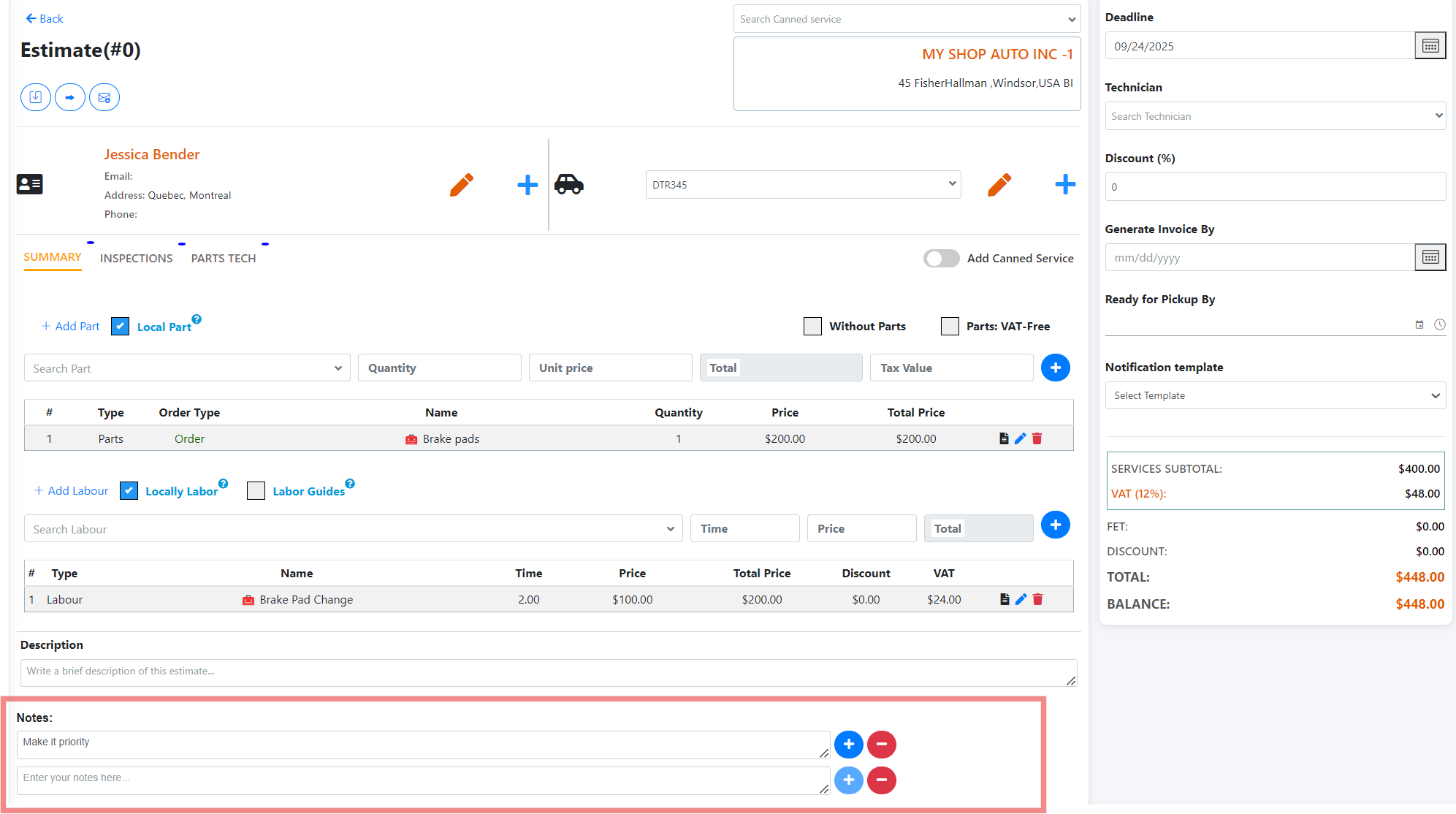Go Back using the top link

[x=45, y=18]
